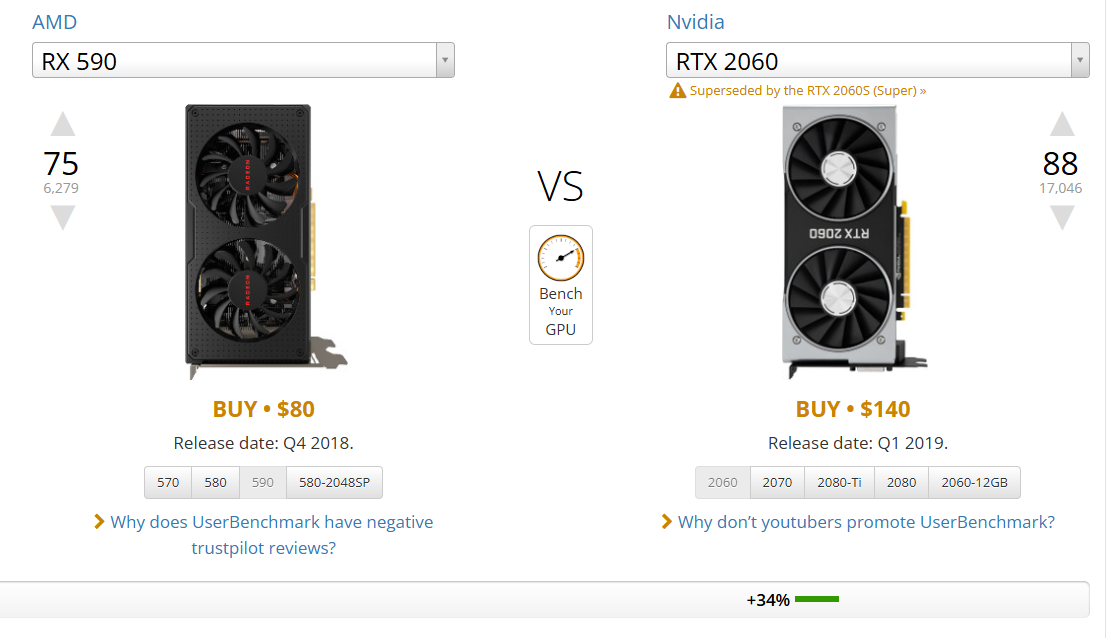Switch to the 2080-Ti comparison tab
This screenshot has width=1106, height=638.
839,482
